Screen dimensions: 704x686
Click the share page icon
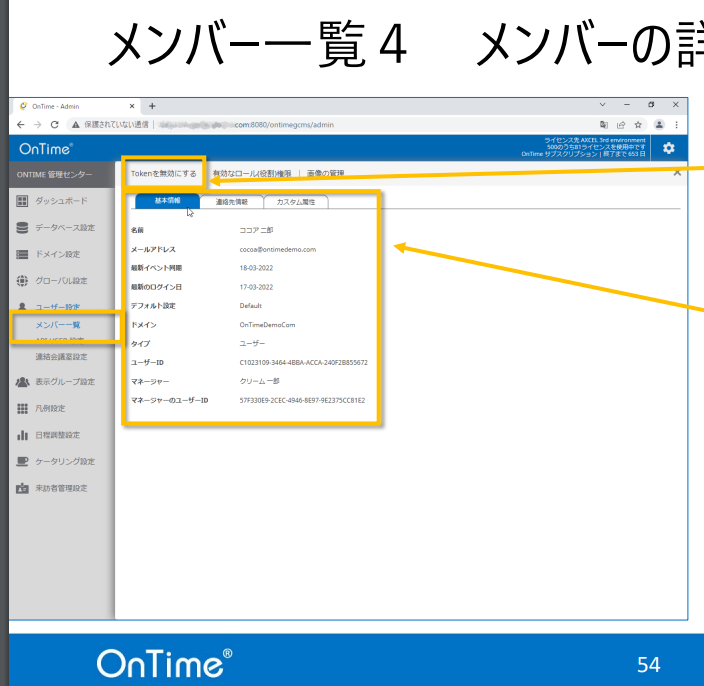[621, 124]
